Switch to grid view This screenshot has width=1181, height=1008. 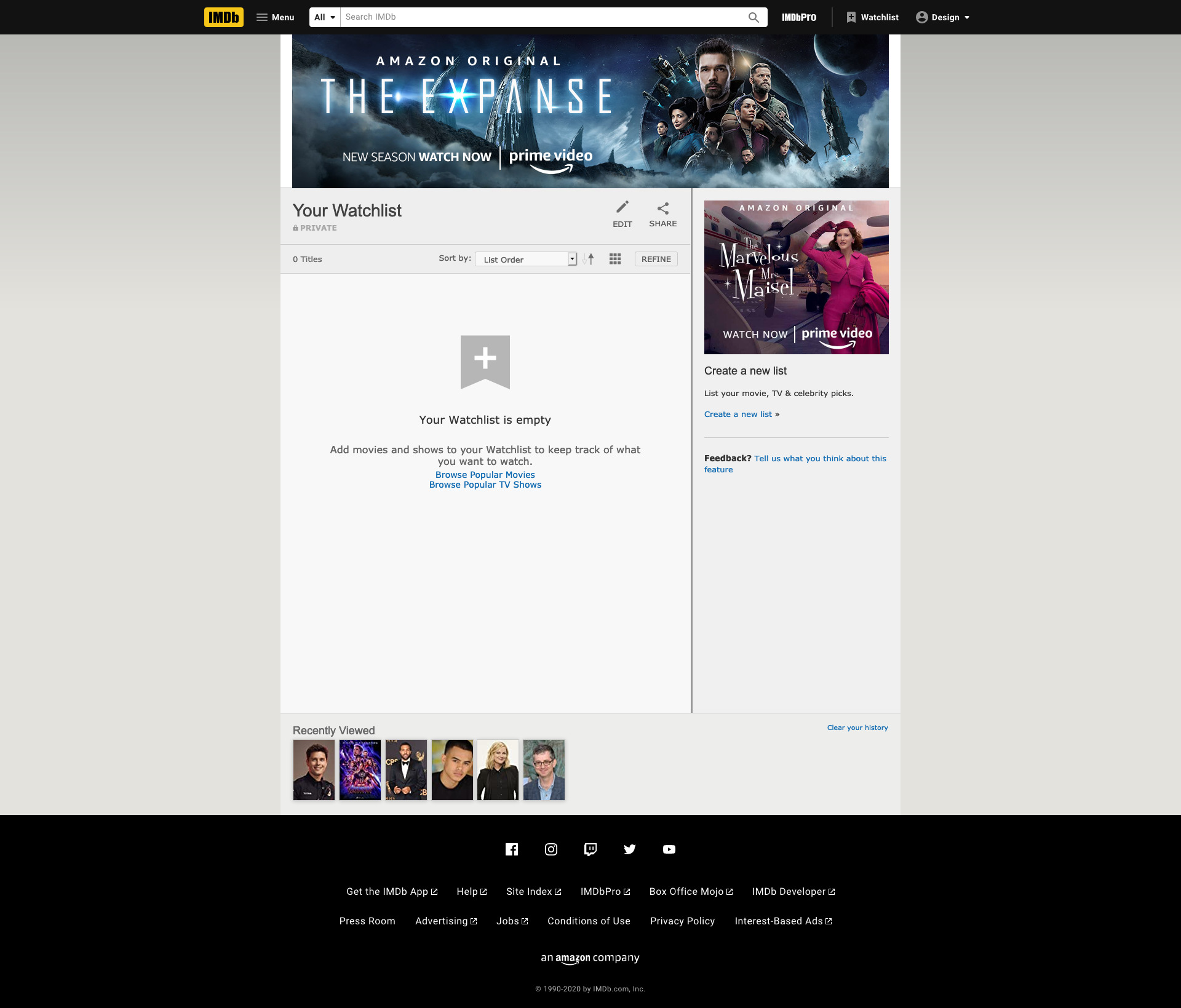tap(614, 259)
